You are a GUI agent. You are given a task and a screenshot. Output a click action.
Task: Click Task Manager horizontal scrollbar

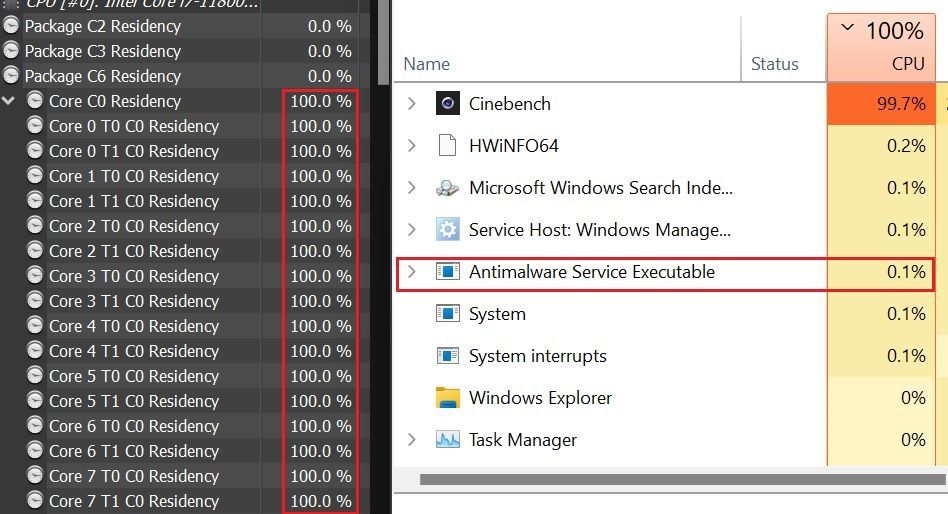point(683,480)
